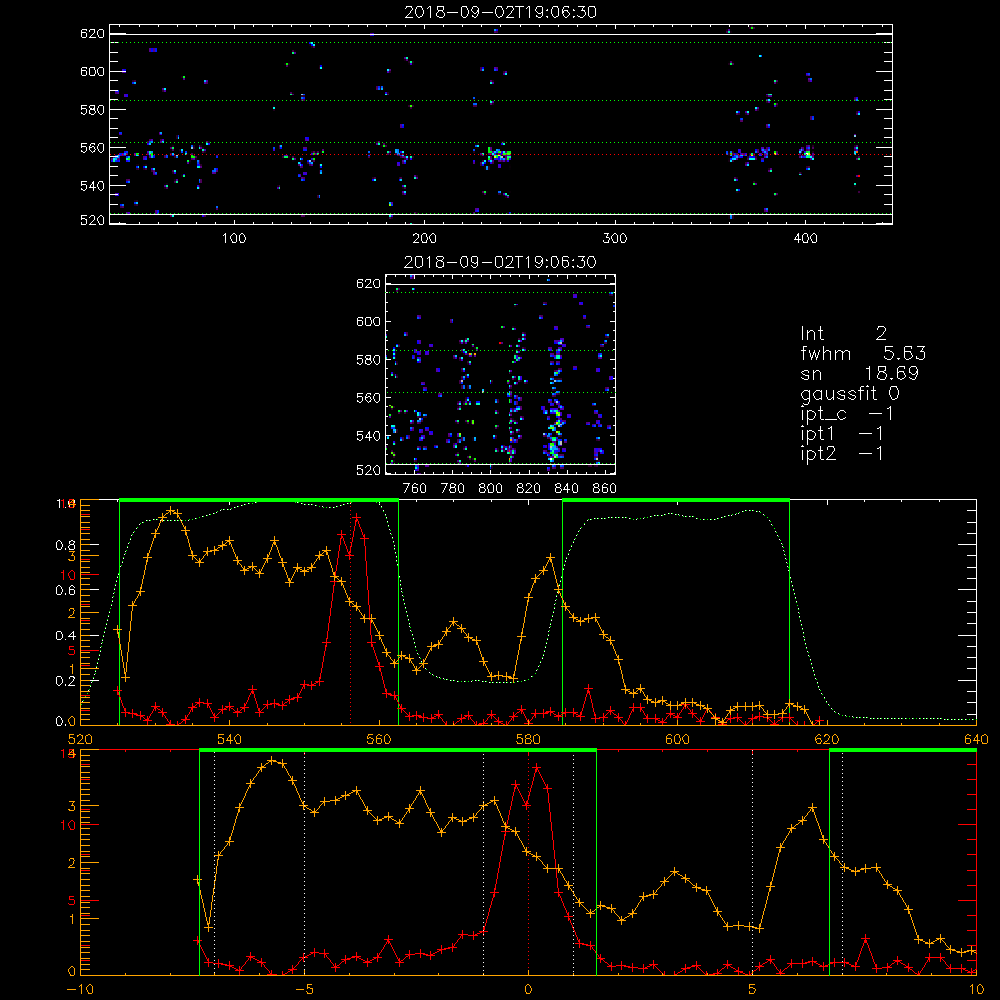Viewport: 1000px width, 1000px height.
Task: Click the timestamp title above the small square panel
Action: (500, 262)
